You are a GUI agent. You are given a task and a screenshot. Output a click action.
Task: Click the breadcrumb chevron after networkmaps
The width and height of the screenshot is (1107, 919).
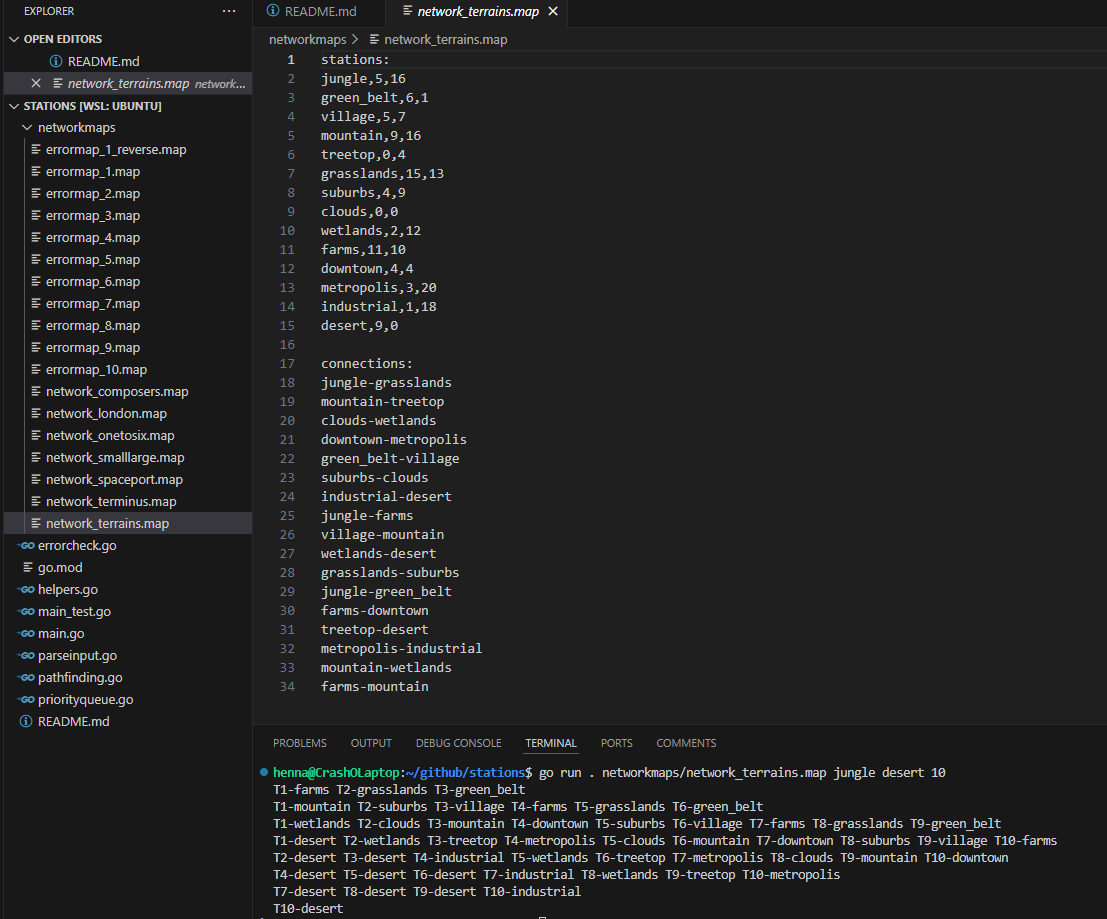point(355,40)
